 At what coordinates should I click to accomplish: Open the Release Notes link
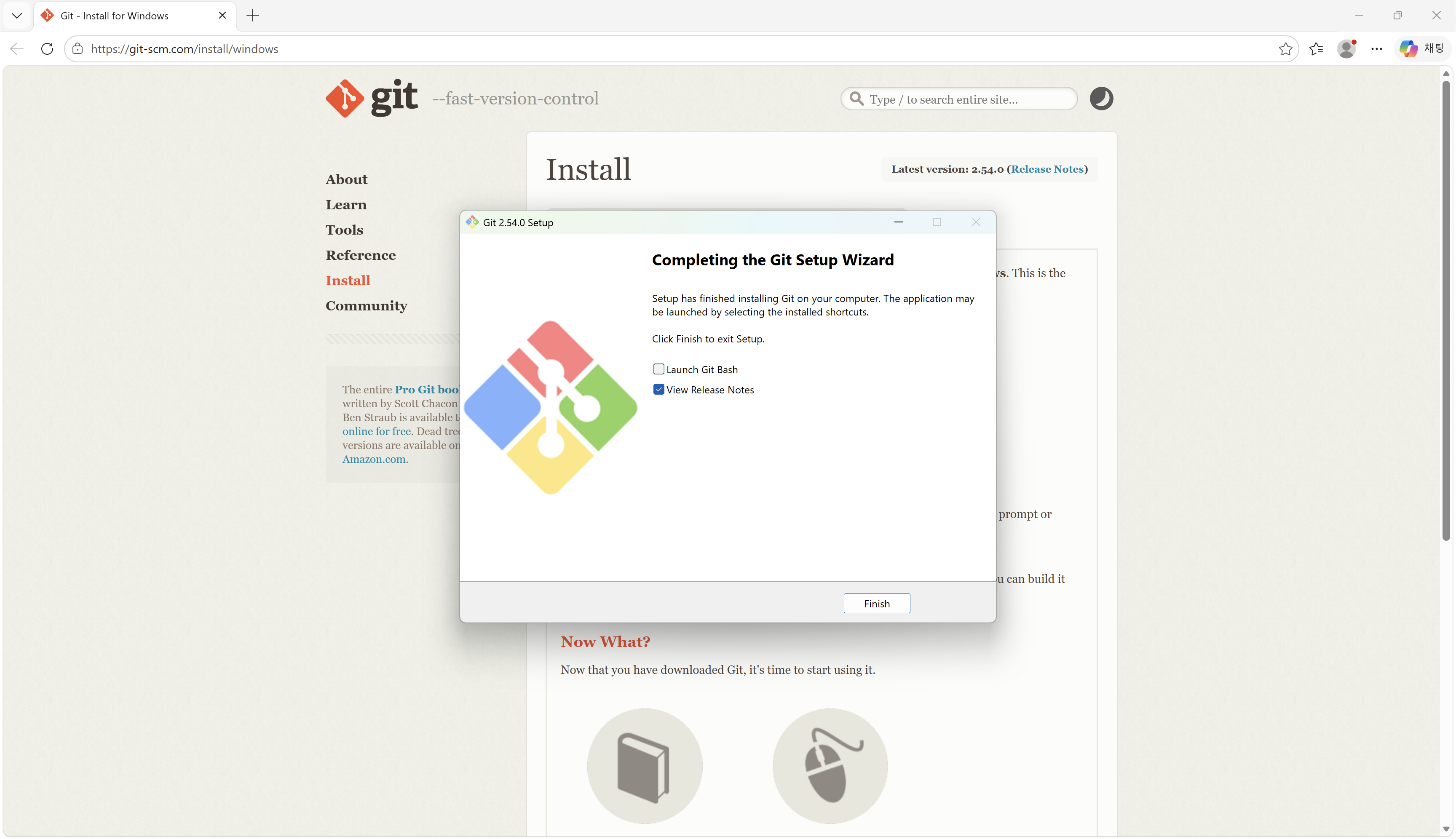tap(1047, 169)
